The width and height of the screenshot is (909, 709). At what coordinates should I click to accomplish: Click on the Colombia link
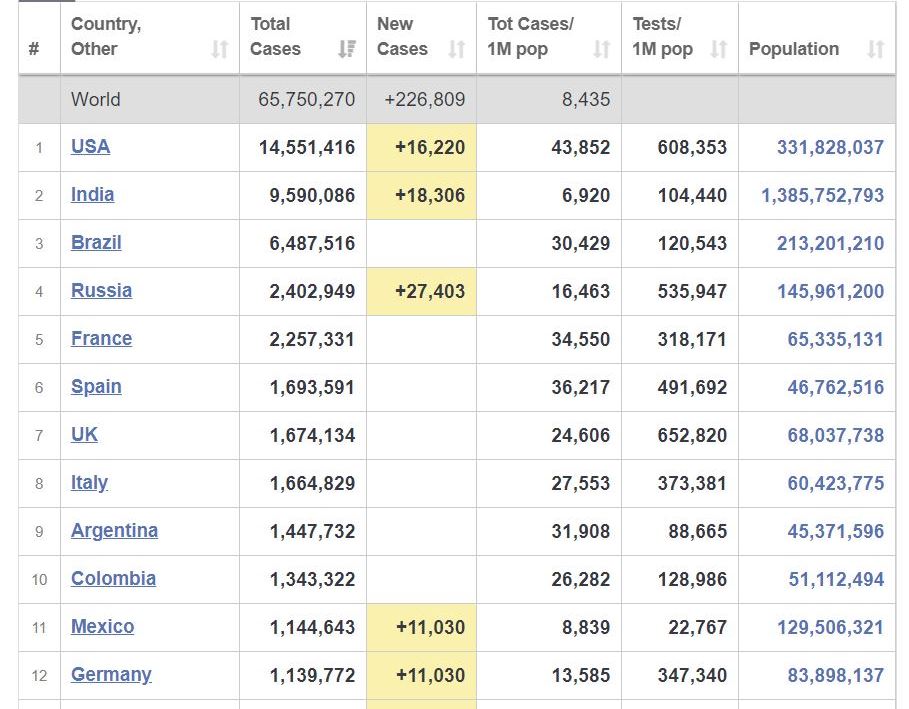click(113, 579)
